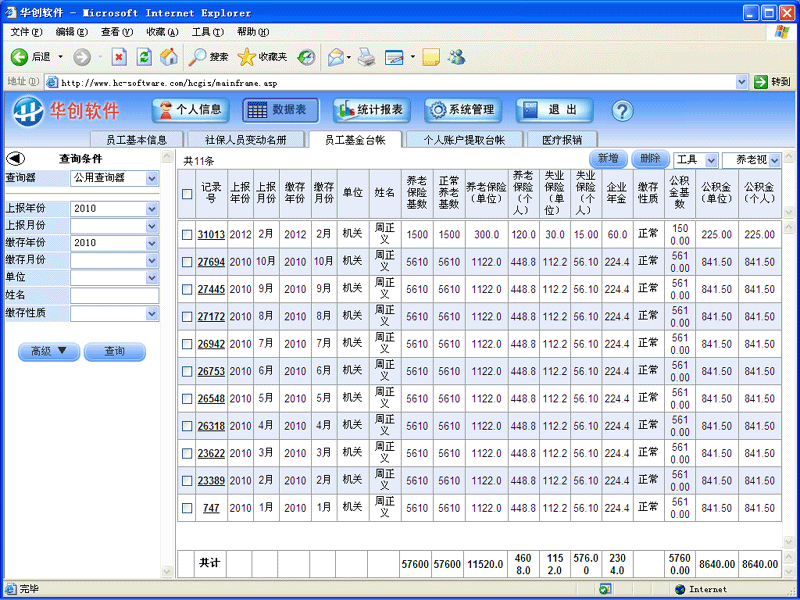Collapse query panel with left arrow icon
Image resolution: width=800 pixels, height=600 pixels.
tap(15, 158)
